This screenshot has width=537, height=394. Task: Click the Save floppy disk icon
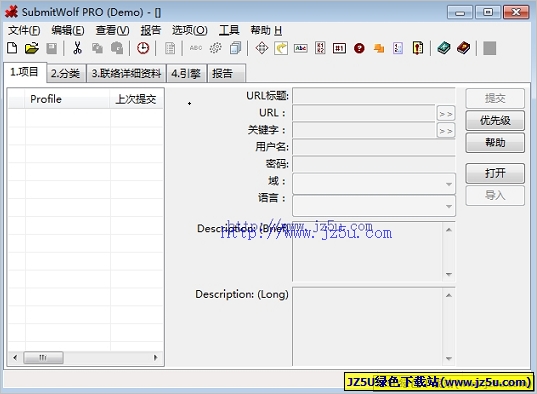click(x=52, y=48)
